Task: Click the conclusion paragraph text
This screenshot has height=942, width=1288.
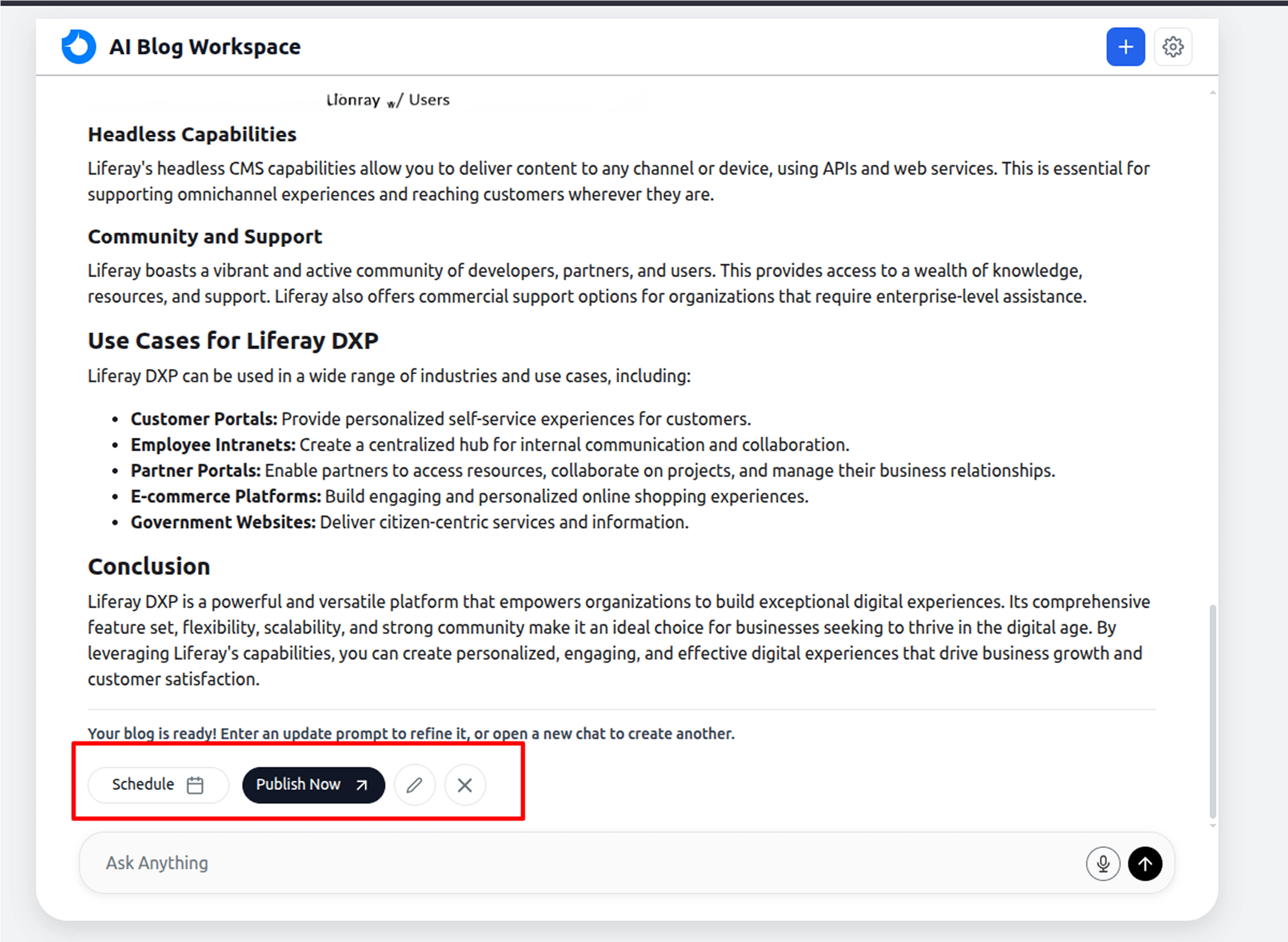Action: 619,640
